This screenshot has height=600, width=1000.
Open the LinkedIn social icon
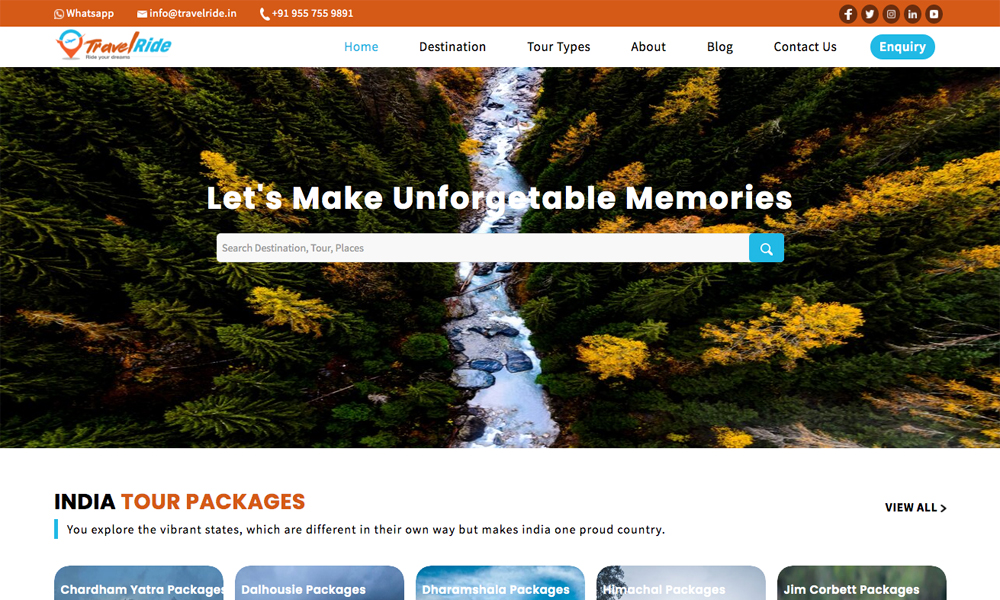pos(913,14)
